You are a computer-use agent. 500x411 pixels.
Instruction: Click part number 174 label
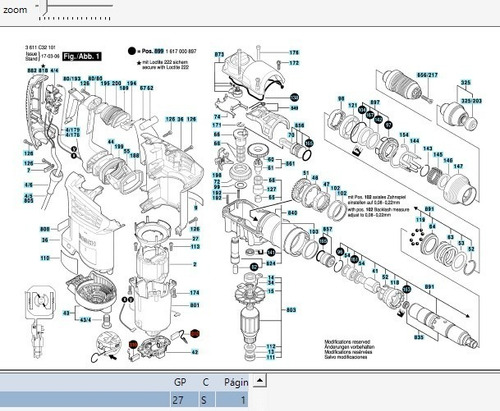click(x=195, y=293)
